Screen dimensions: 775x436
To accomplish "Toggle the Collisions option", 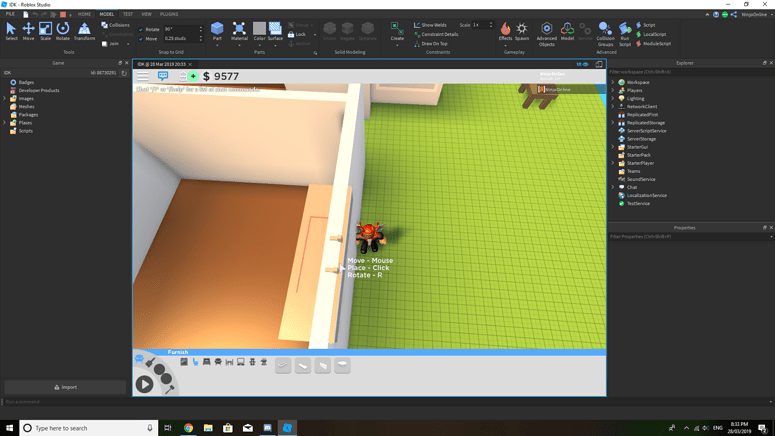I will [x=115, y=25].
